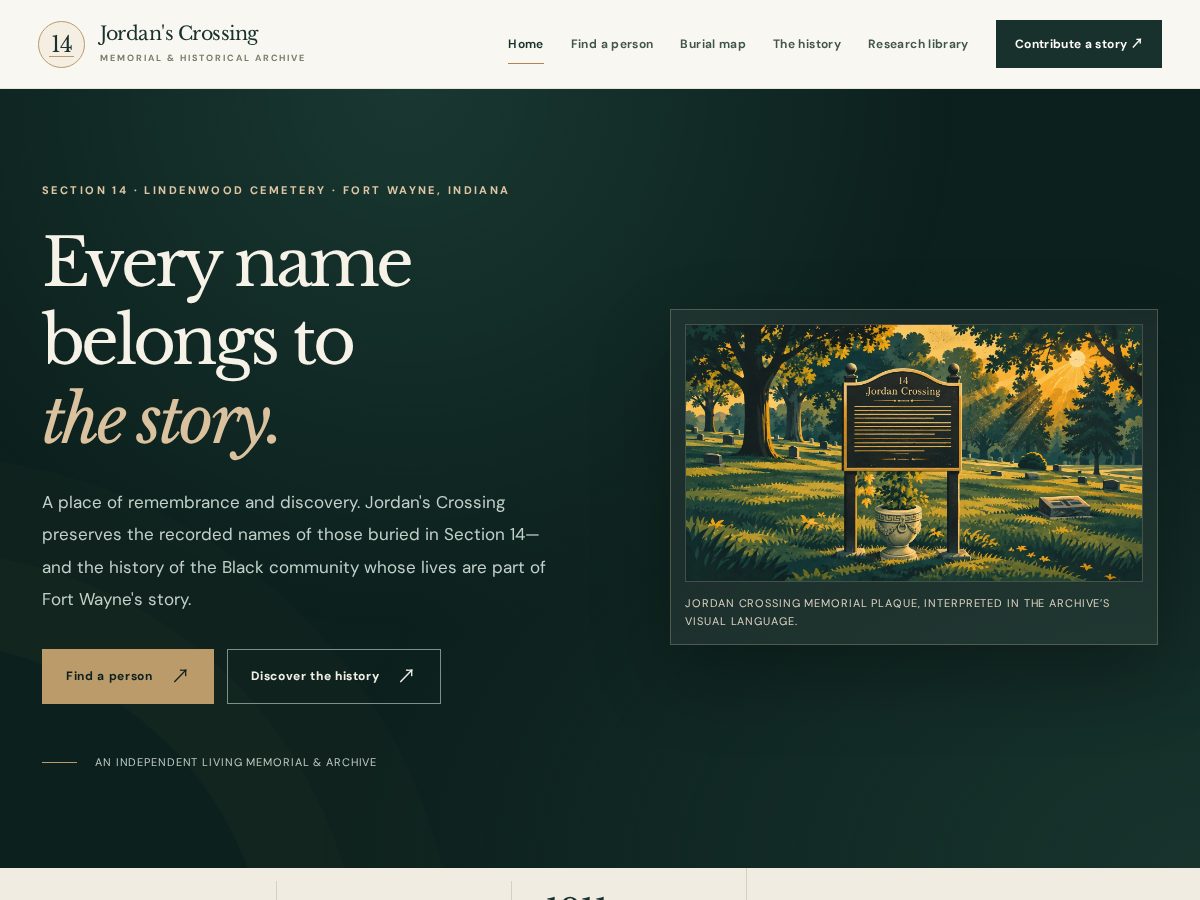
Task: Click the 'A place of remembrance' paragraph
Action: (x=294, y=551)
